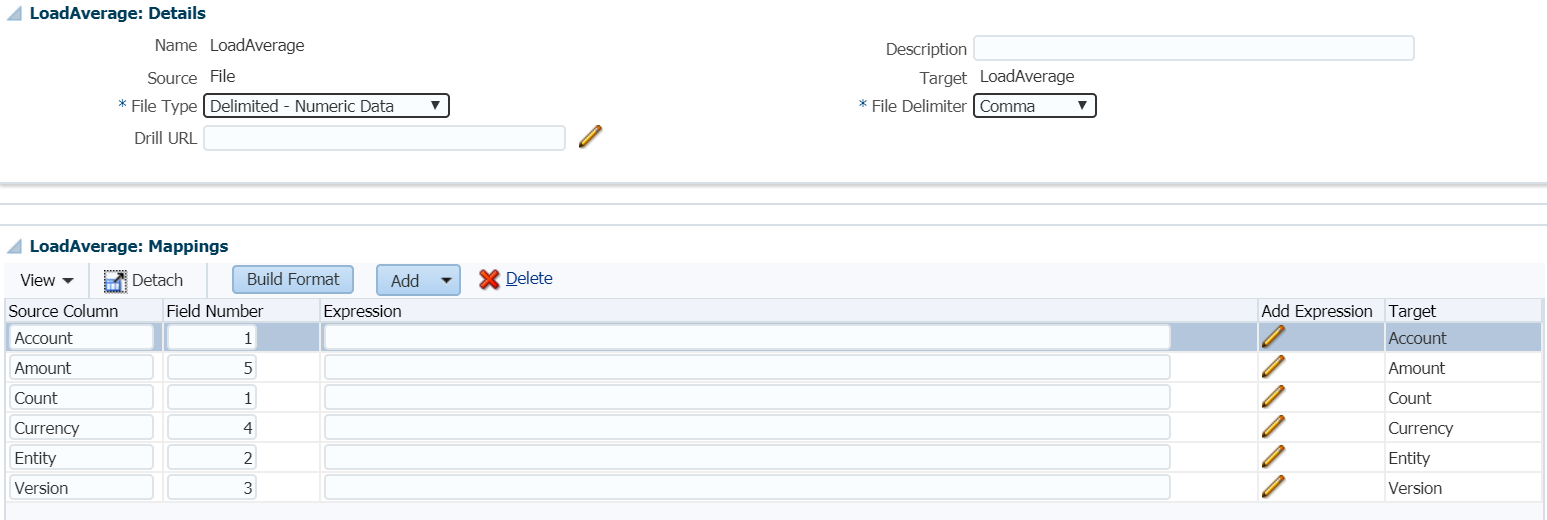The image size is (1547, 520).
Task: Add expression for the Entity row
Action: click(1273, 457)
